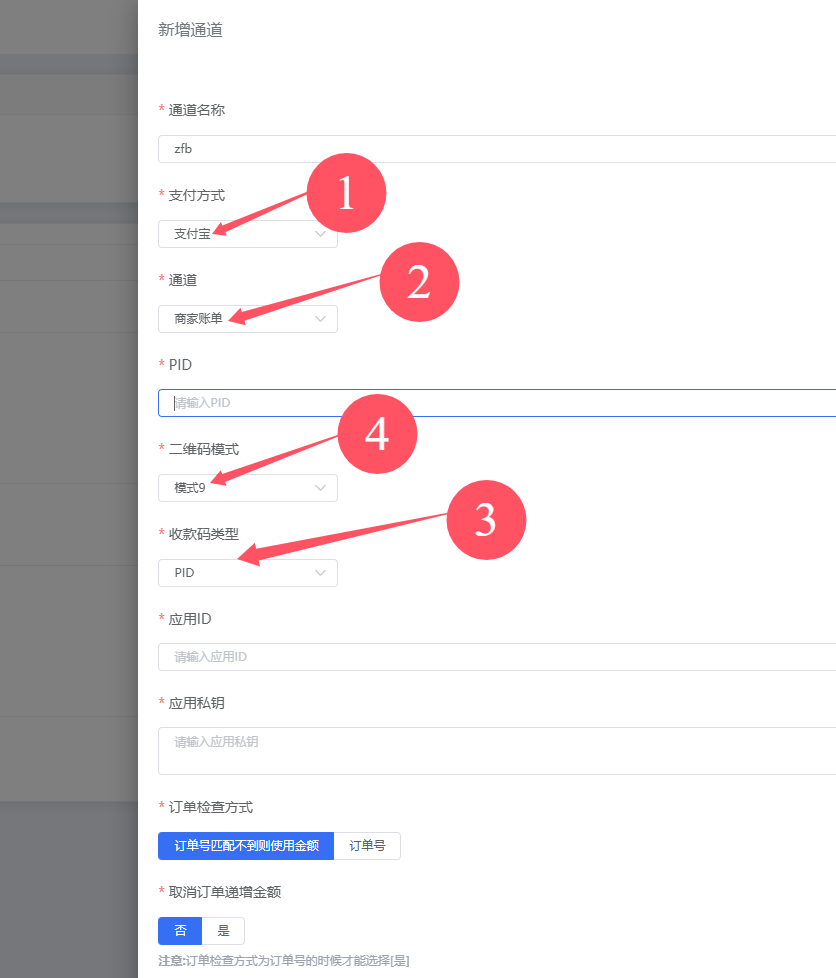
Task: Open the 二维码模式 dropdown showing 模式9
Action: click(x=248, y=488)
